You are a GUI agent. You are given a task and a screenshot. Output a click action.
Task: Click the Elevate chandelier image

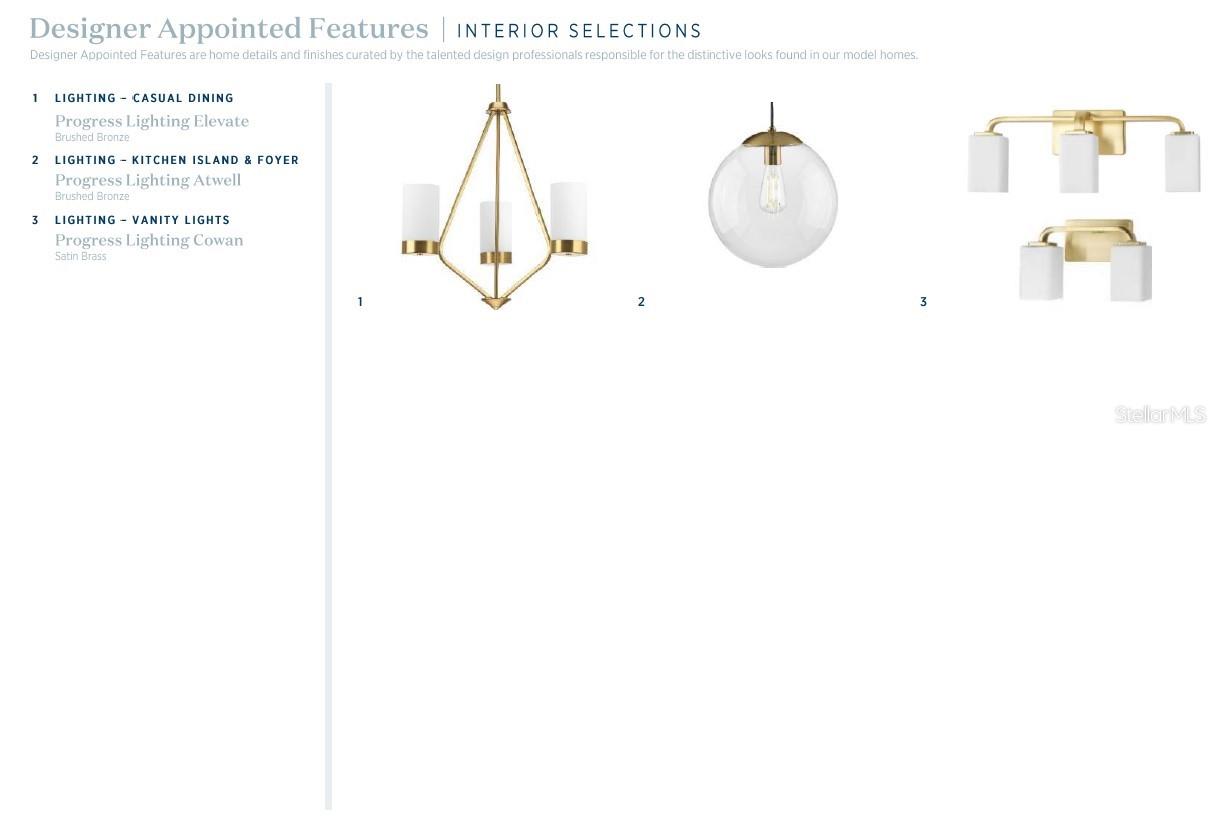pos(495,200)
